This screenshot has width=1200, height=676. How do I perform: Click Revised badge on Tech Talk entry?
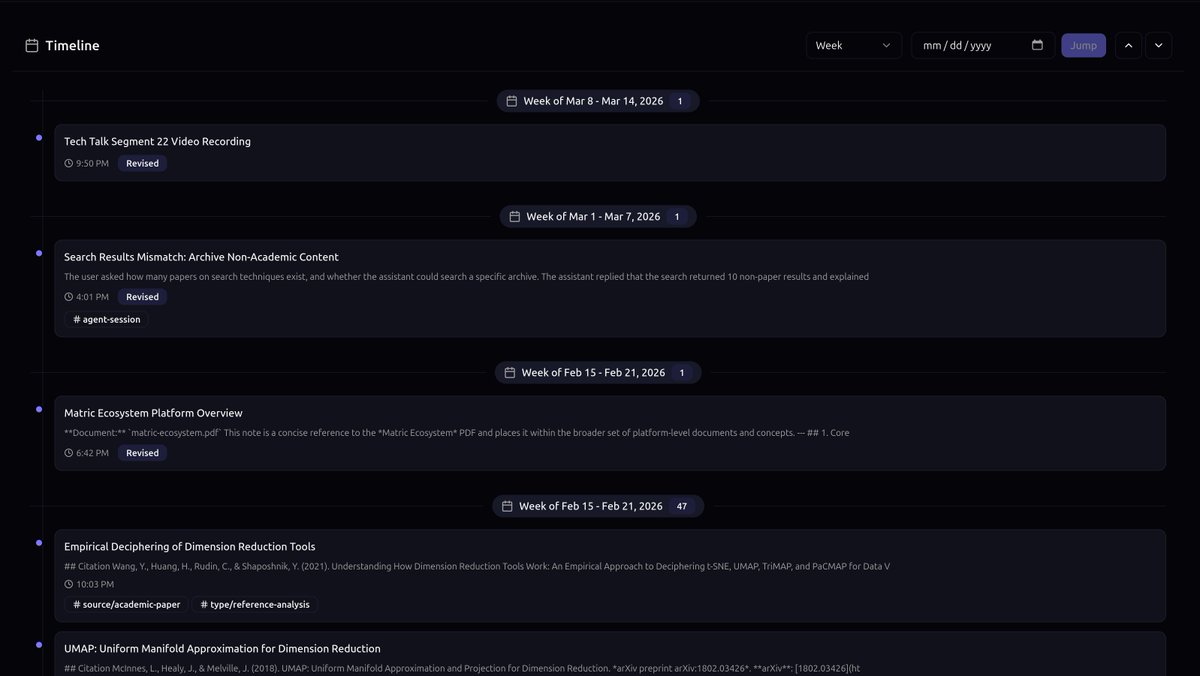(x=142, y=163)
